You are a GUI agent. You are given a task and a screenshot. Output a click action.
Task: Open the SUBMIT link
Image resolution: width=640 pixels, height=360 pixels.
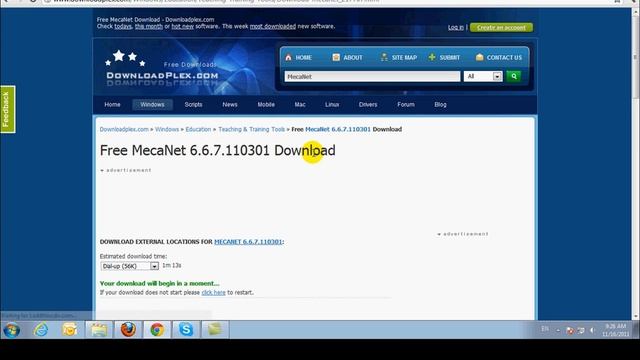(x=444, y=58)
